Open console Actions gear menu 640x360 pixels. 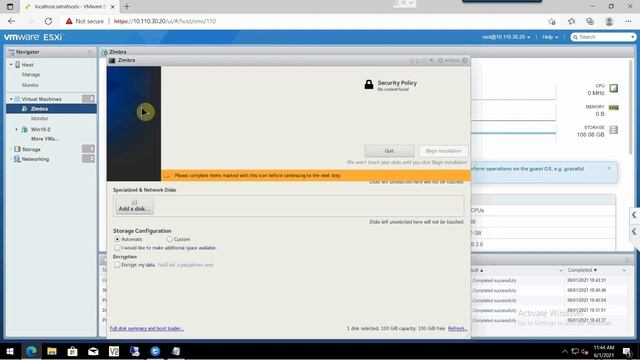(449, 60)
